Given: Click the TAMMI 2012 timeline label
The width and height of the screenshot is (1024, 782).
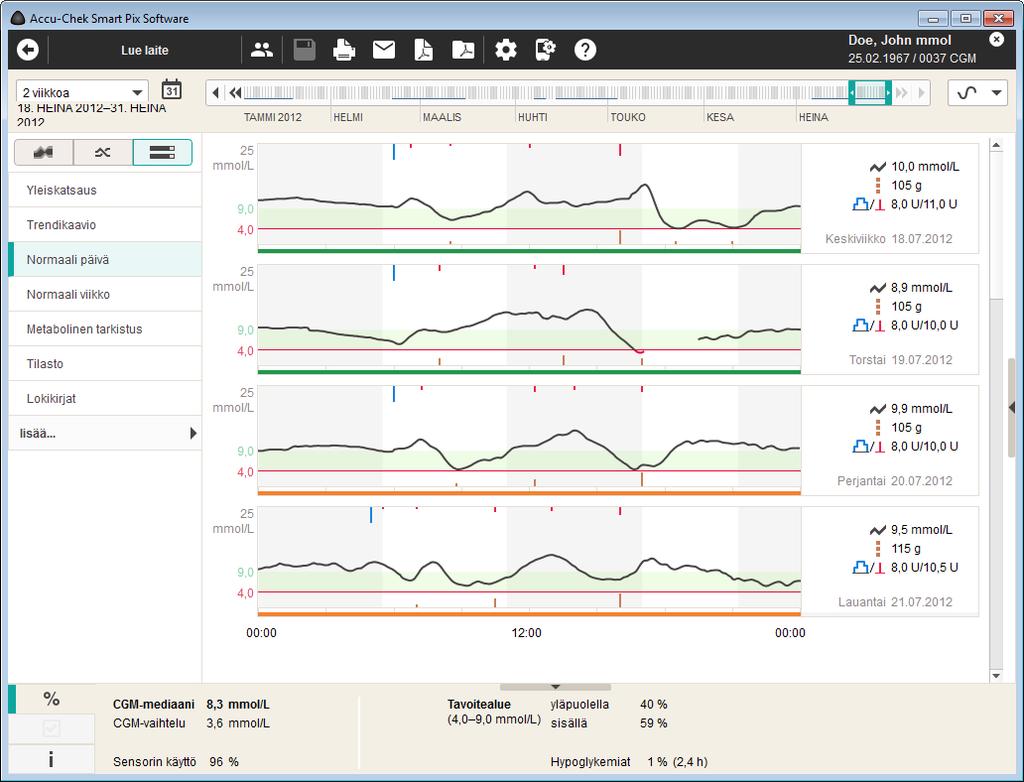Looking at the screenshot, I should (x=272, y=117).
